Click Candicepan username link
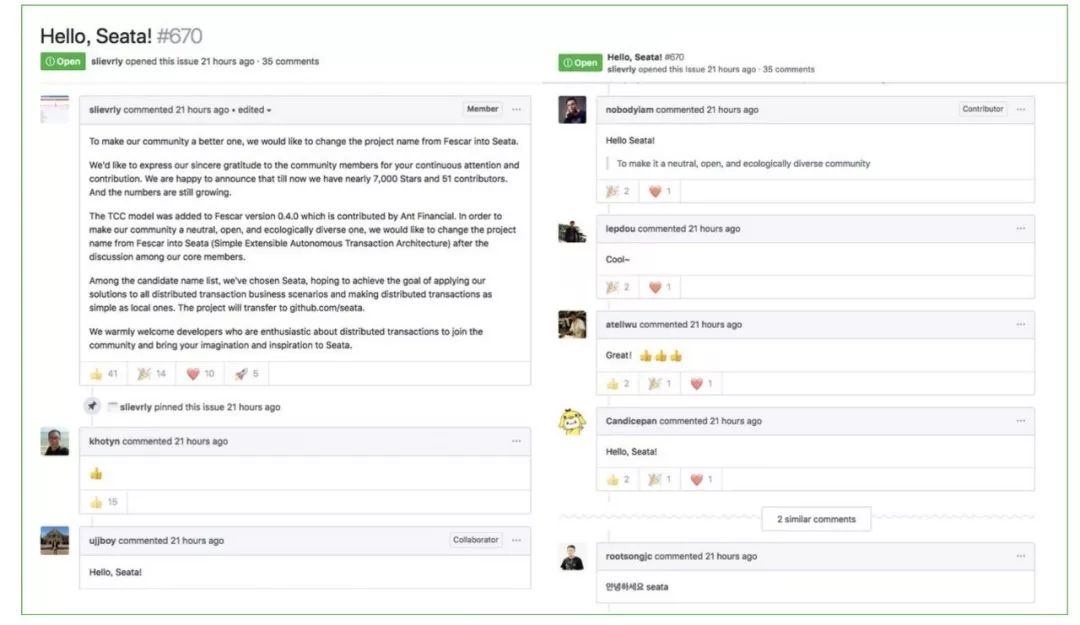This screenshot has height=625, width=1080. coord(631,420)
